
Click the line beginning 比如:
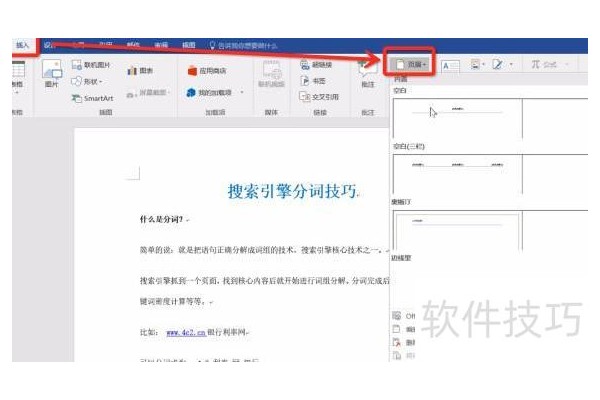pos(194,332)
